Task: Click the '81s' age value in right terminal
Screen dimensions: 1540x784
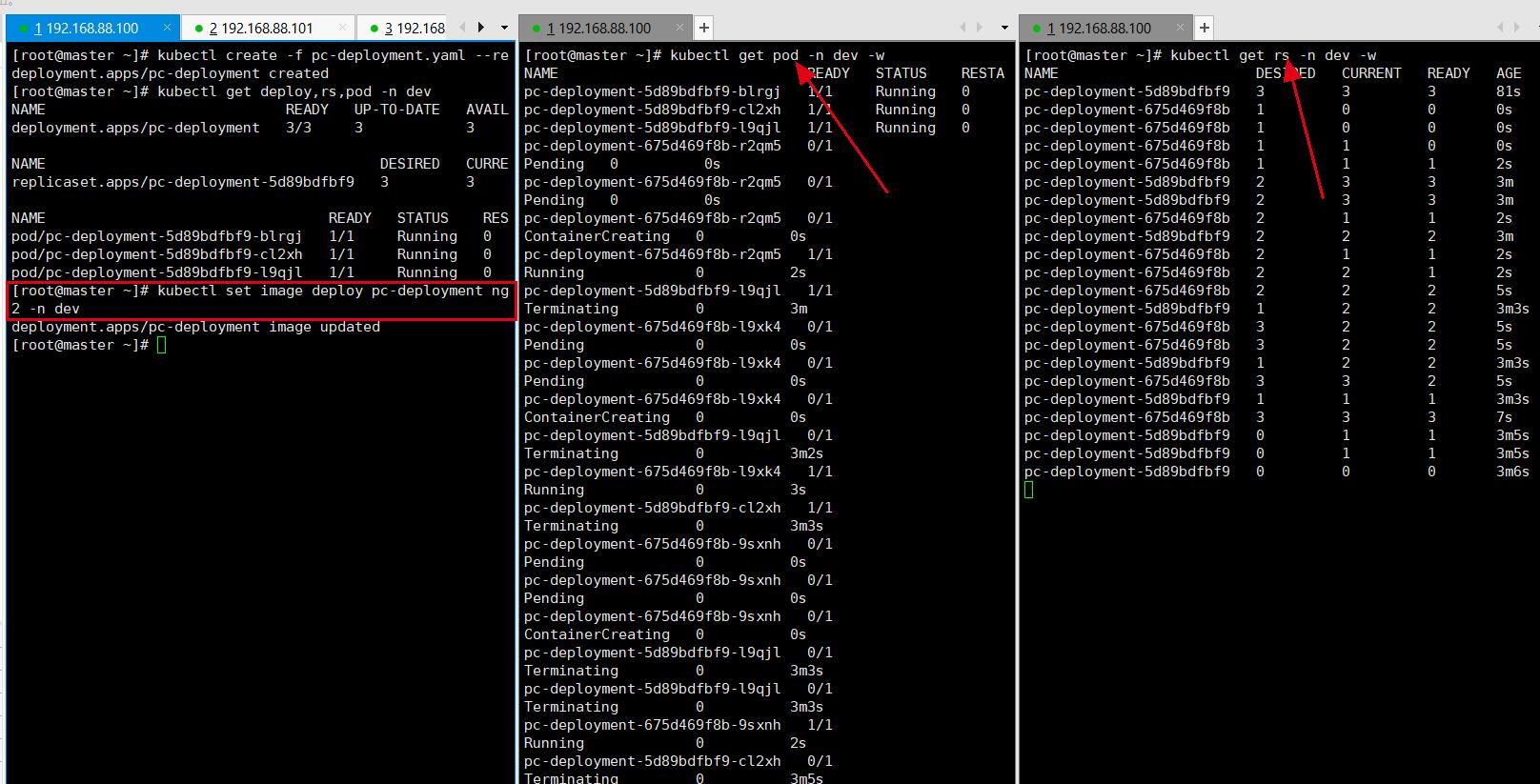Action: pyautogui.click(x=1509, y=91)
